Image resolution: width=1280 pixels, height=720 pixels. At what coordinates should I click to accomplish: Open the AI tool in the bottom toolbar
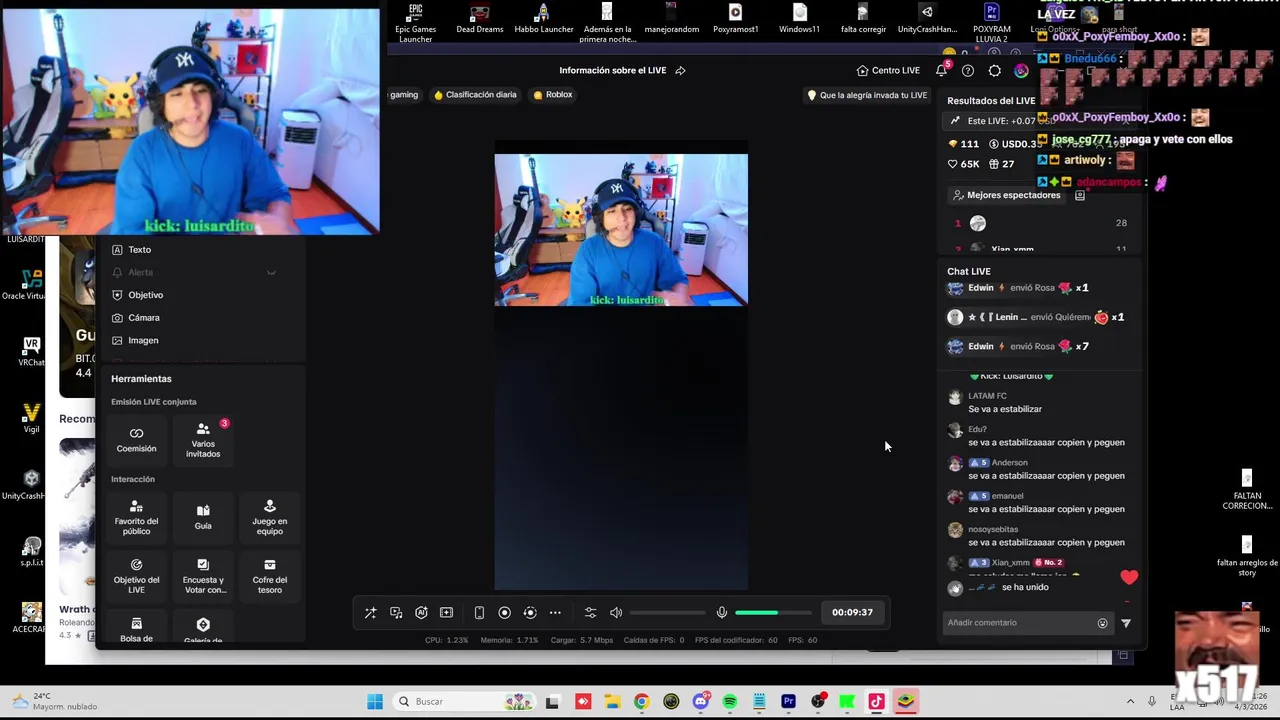coord(421,613)
